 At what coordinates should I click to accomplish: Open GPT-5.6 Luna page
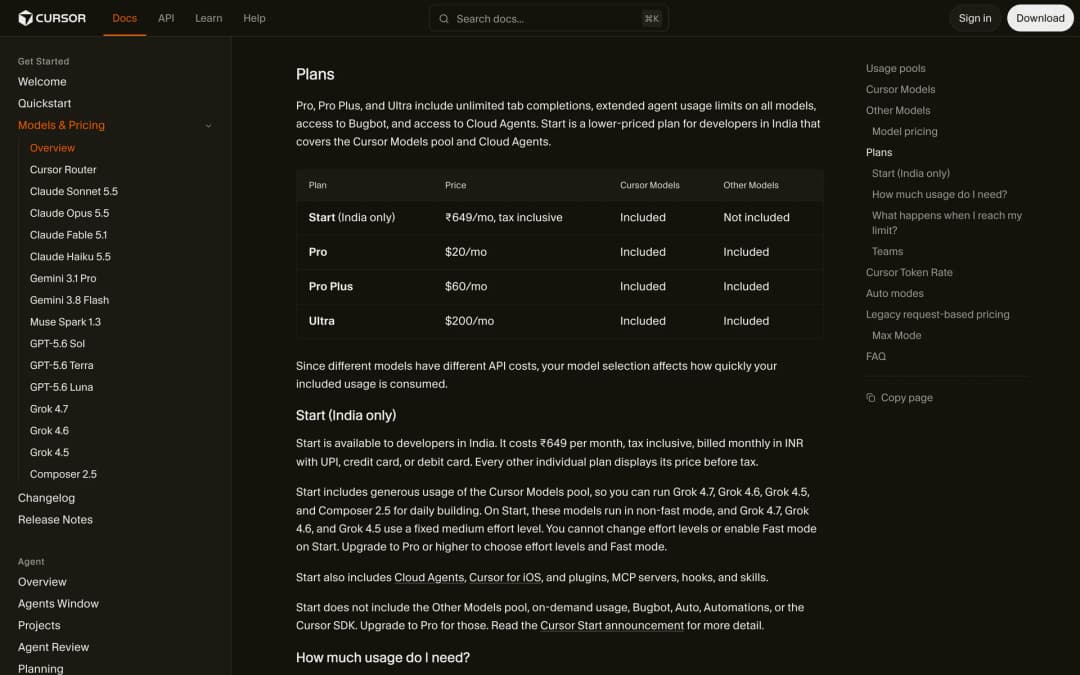tap(61, 387)
